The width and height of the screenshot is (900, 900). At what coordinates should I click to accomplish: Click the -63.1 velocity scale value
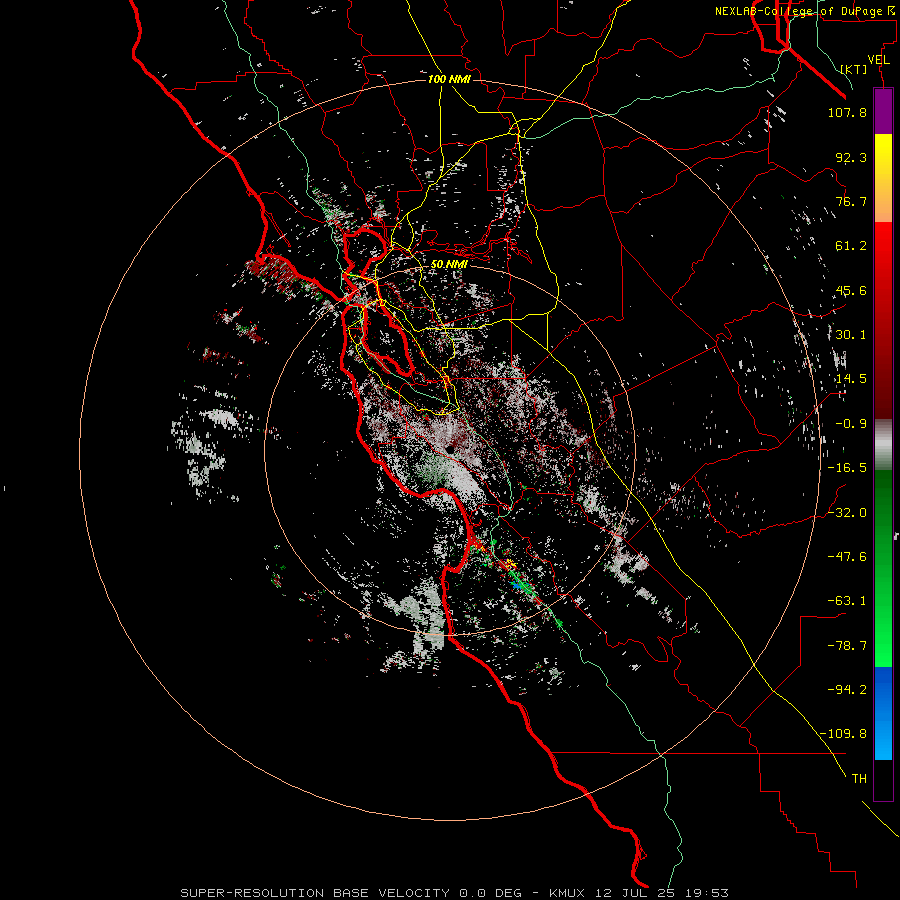[847, 601]
